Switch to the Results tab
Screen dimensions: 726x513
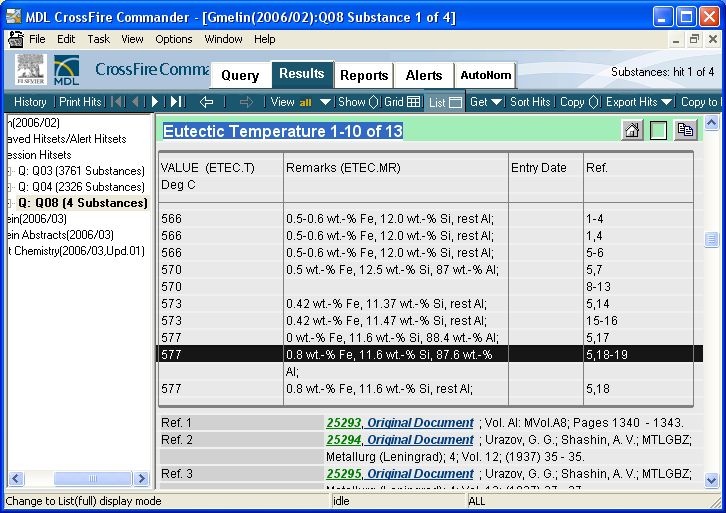(x=301, y=74)
